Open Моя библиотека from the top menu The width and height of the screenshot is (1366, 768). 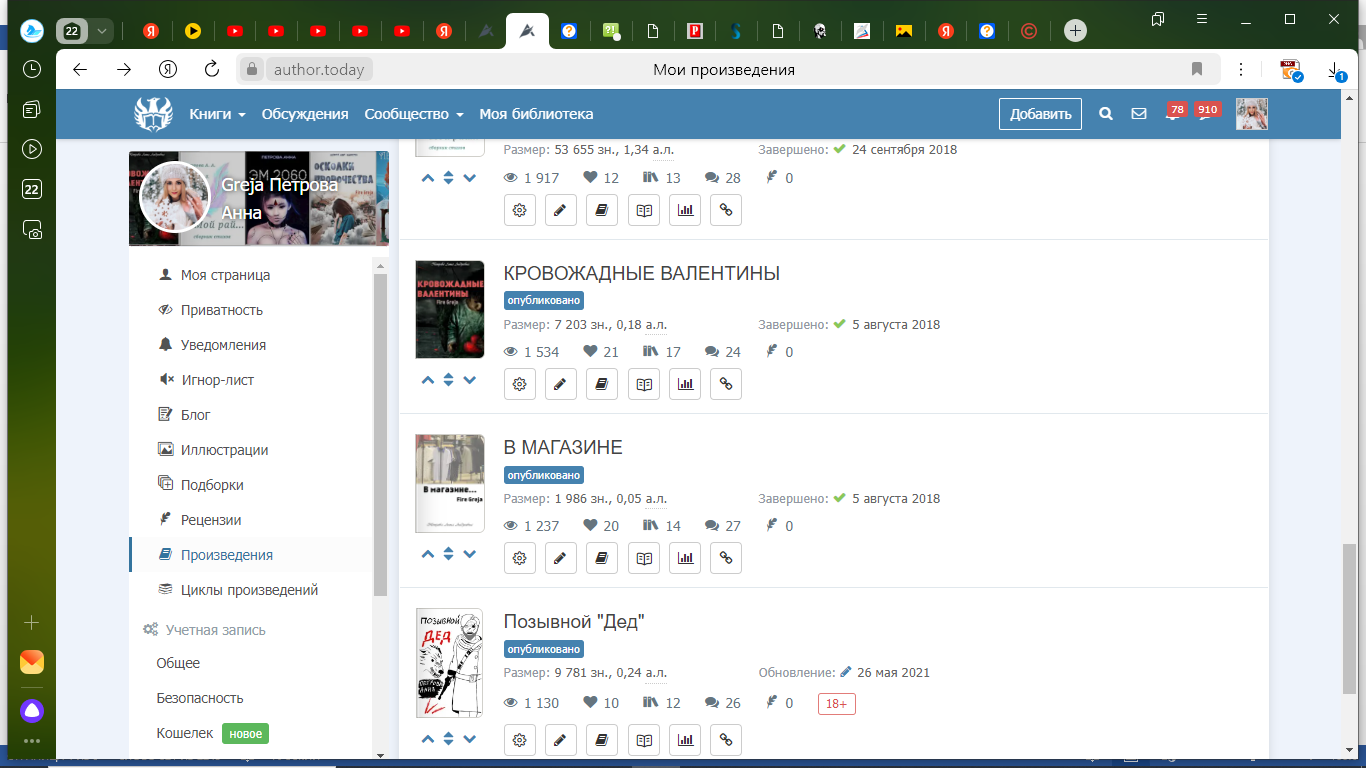point(536,114)
